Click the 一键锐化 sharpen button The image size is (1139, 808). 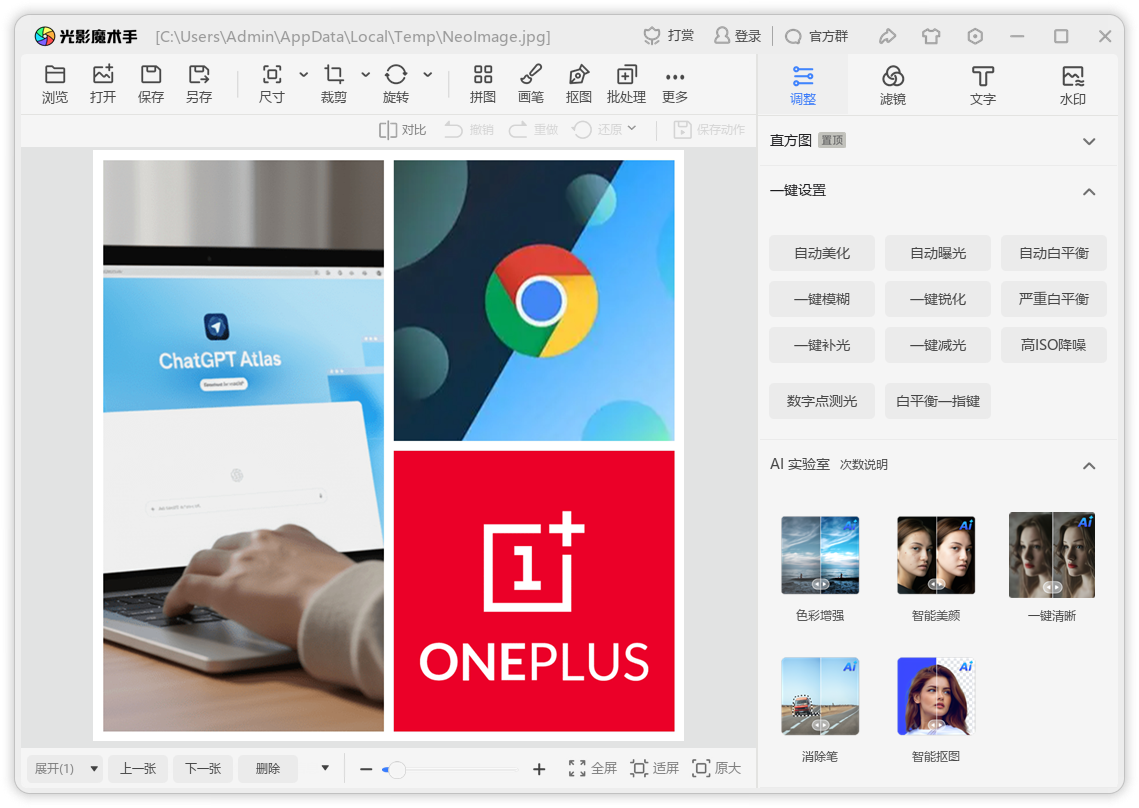[x=938, y=298]
